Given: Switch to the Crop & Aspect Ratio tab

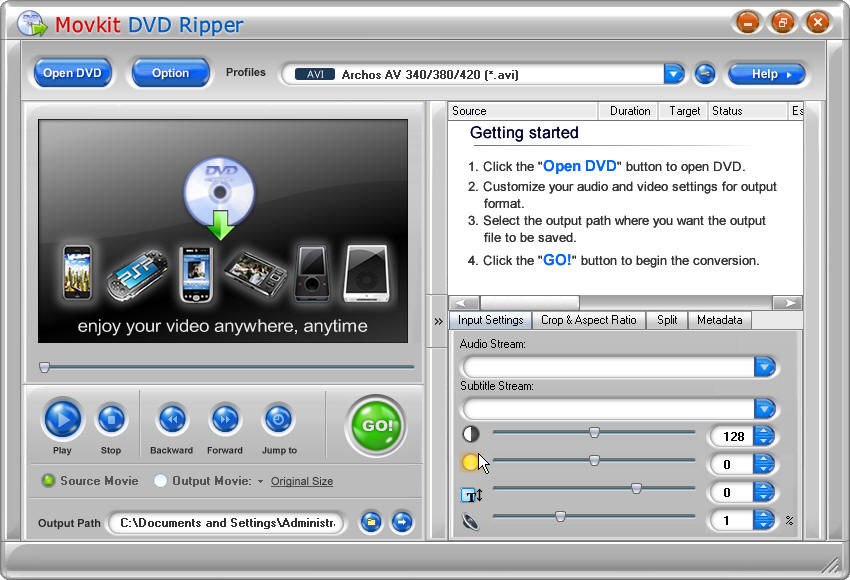Looking at the screenshot, I should pos(589,320).
